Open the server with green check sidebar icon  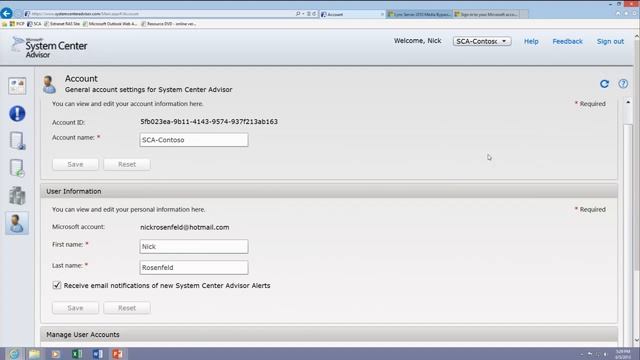point(17,168)
